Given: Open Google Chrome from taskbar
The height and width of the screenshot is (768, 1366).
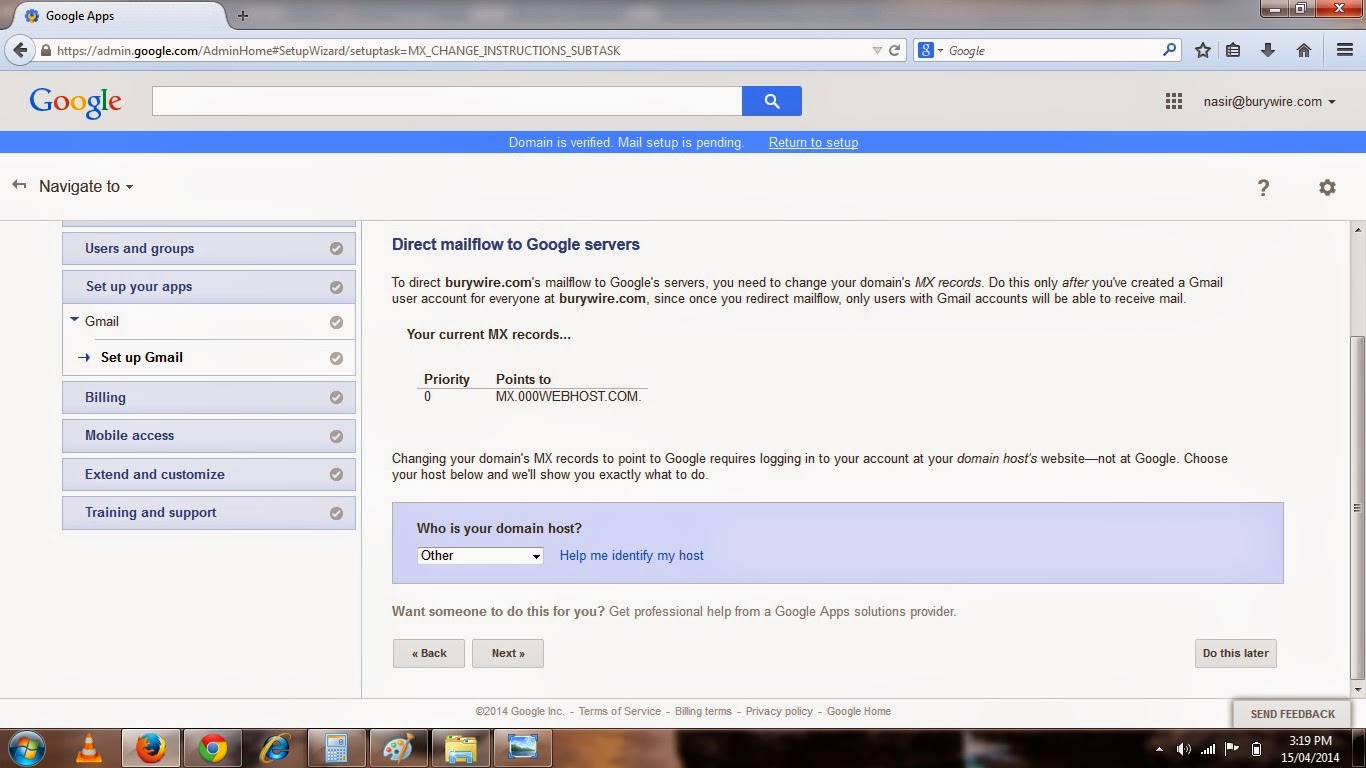Looking at the screenshot, I should coord(212,748).
